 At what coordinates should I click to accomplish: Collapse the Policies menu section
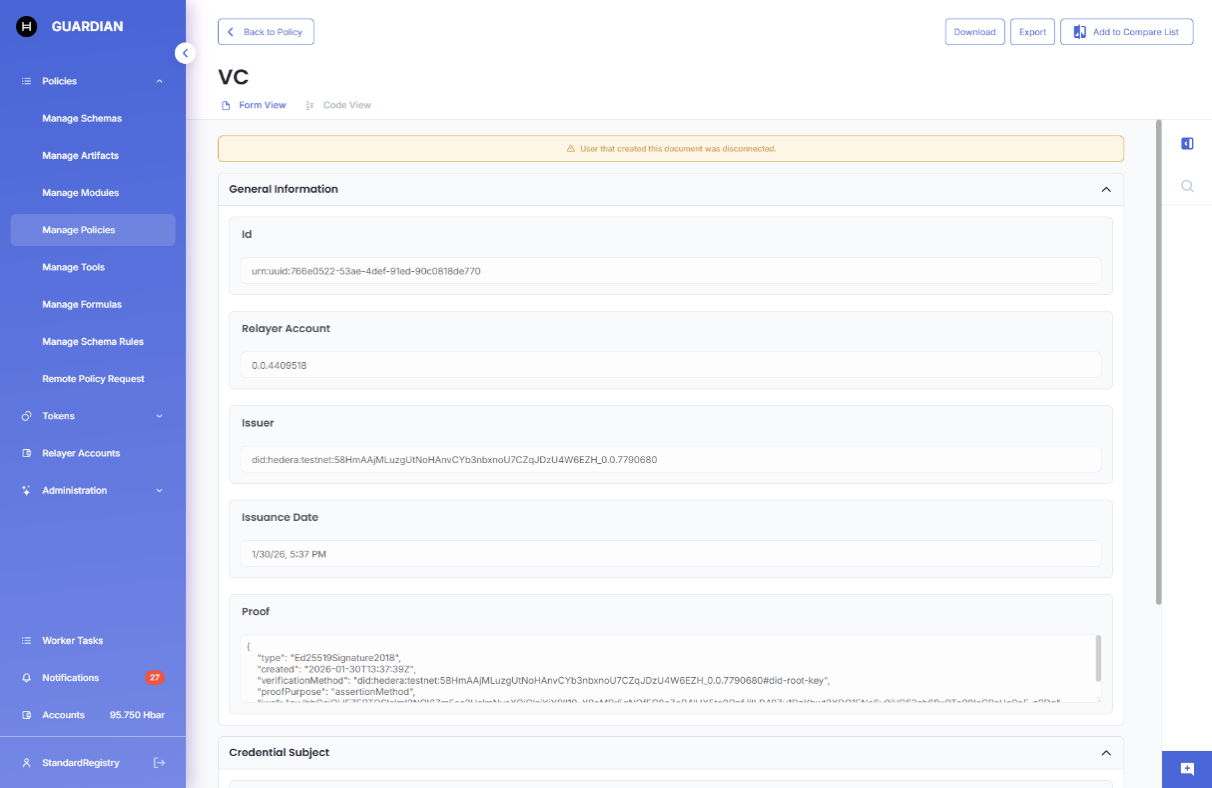pyautogui.click(x=159, y=81)
